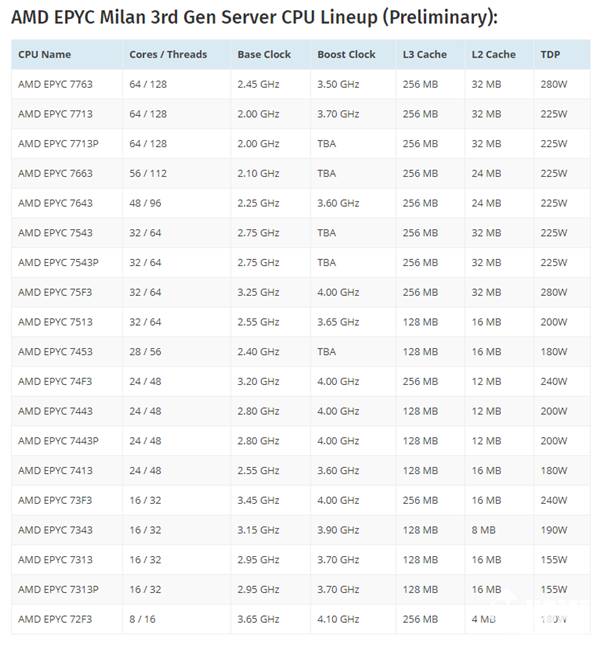This screenshot has height=646, width=600.
Task: Click the CPU Name column header
Action: click(44, 54)
